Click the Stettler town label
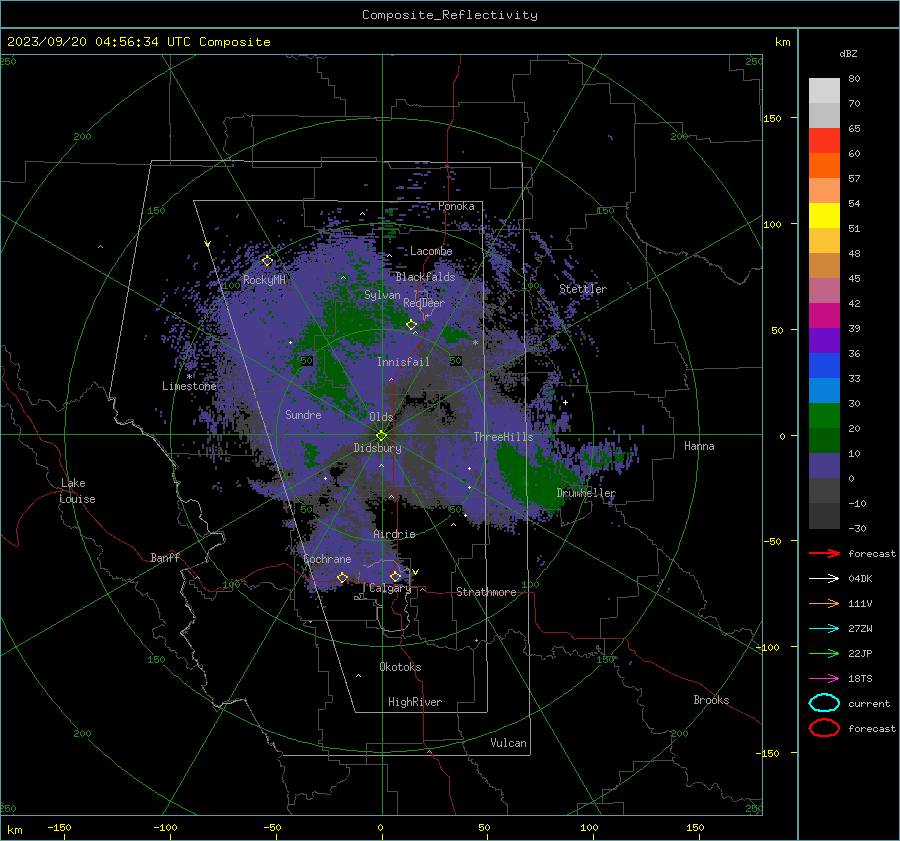The width and height of the screenshot is (900, 841). tap(583, 289)
